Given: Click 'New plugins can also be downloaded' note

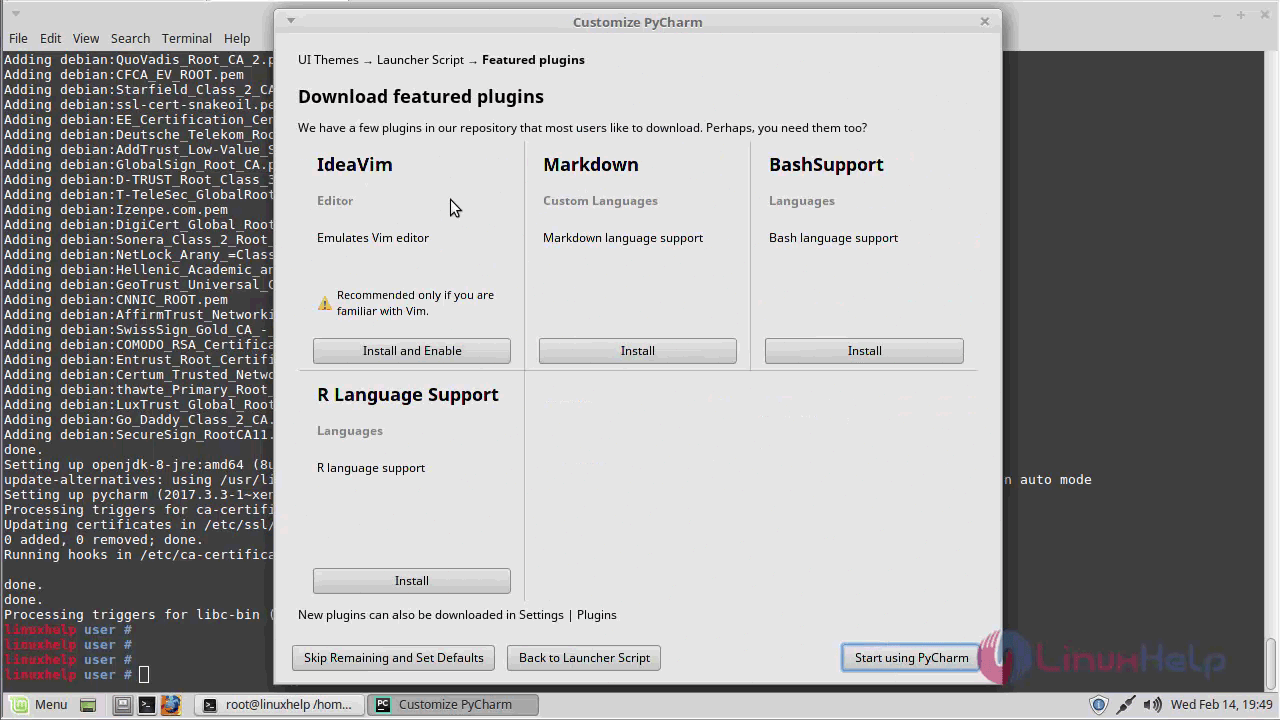Looking at the screenshot, I should pos(457,615).
